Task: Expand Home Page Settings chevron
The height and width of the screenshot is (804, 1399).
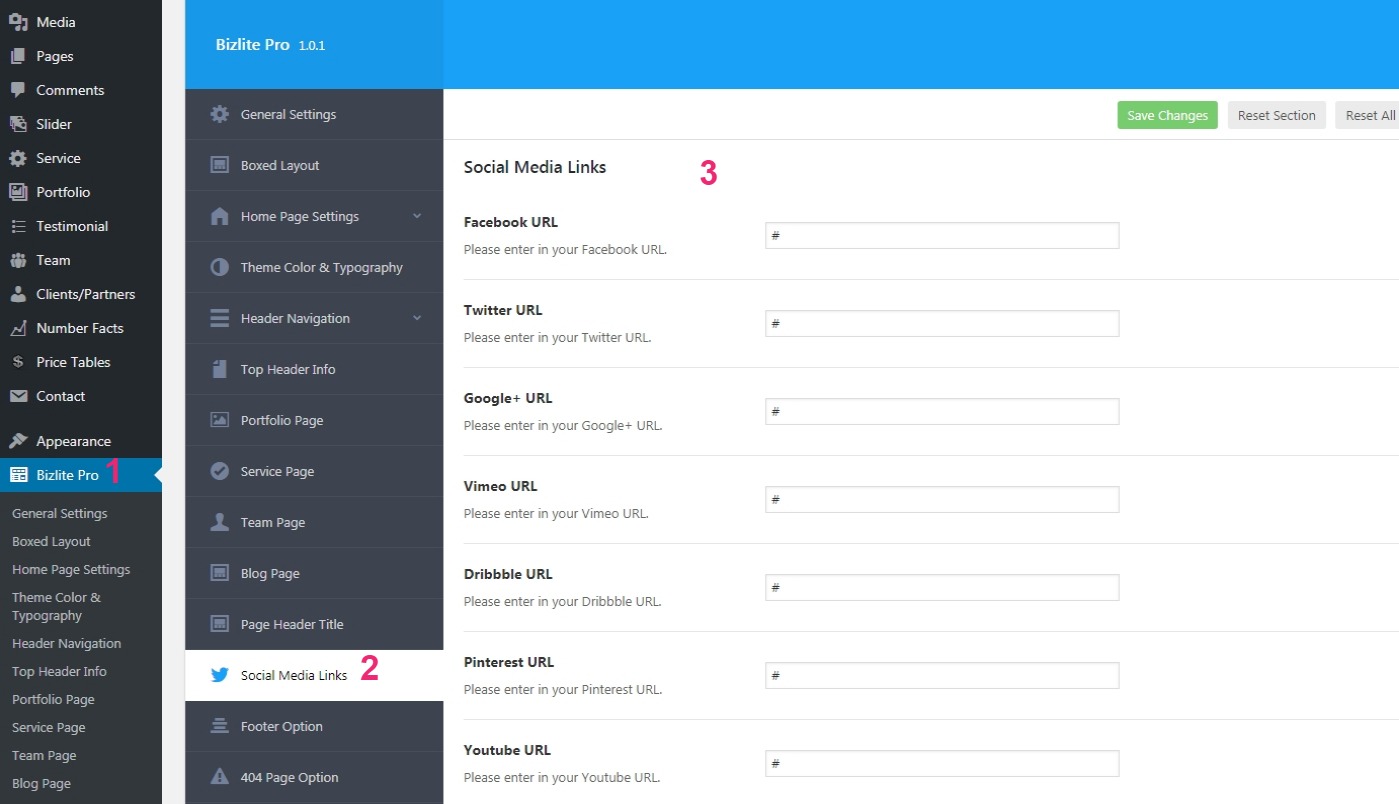Action: point(417,216)
